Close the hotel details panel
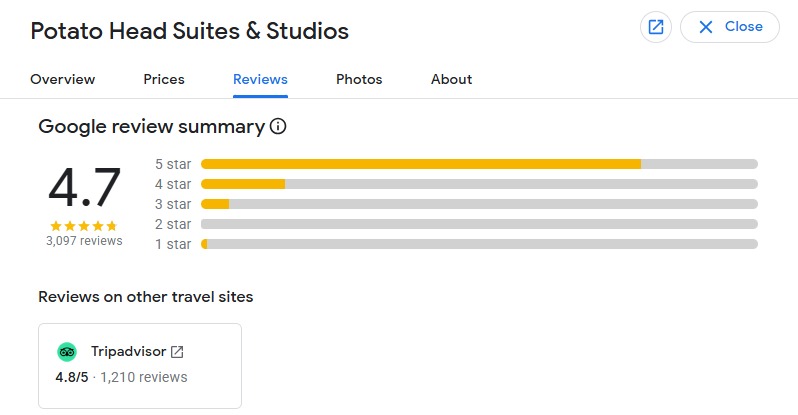The width and height of the screenshot is (798, 415). (x=729, y=27)
